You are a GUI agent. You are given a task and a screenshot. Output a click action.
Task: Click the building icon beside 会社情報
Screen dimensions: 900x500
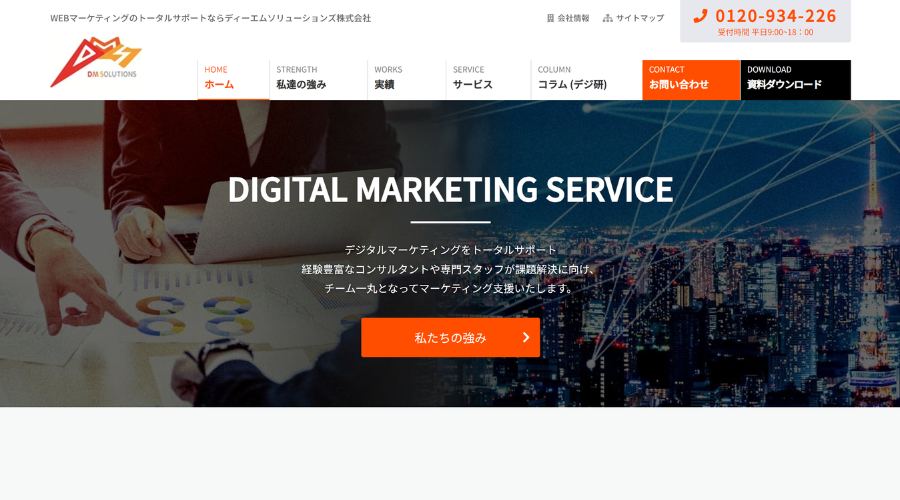coord(550,18)
